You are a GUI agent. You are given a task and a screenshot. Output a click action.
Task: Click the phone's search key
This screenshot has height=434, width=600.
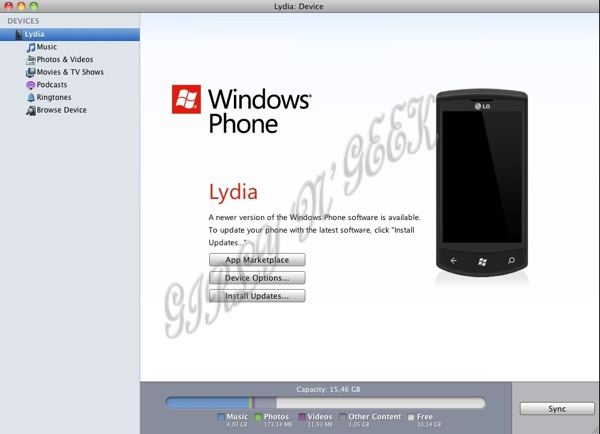click(511, 261)
